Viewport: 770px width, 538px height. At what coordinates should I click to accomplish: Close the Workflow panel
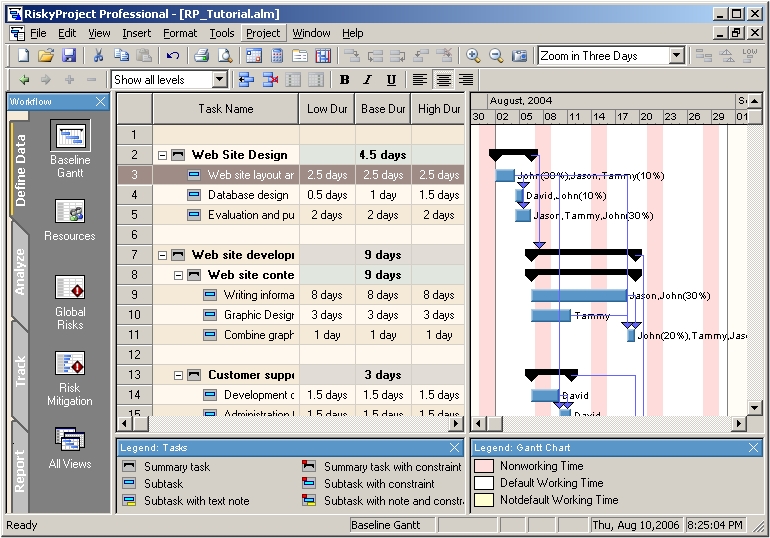pos(101,102)
